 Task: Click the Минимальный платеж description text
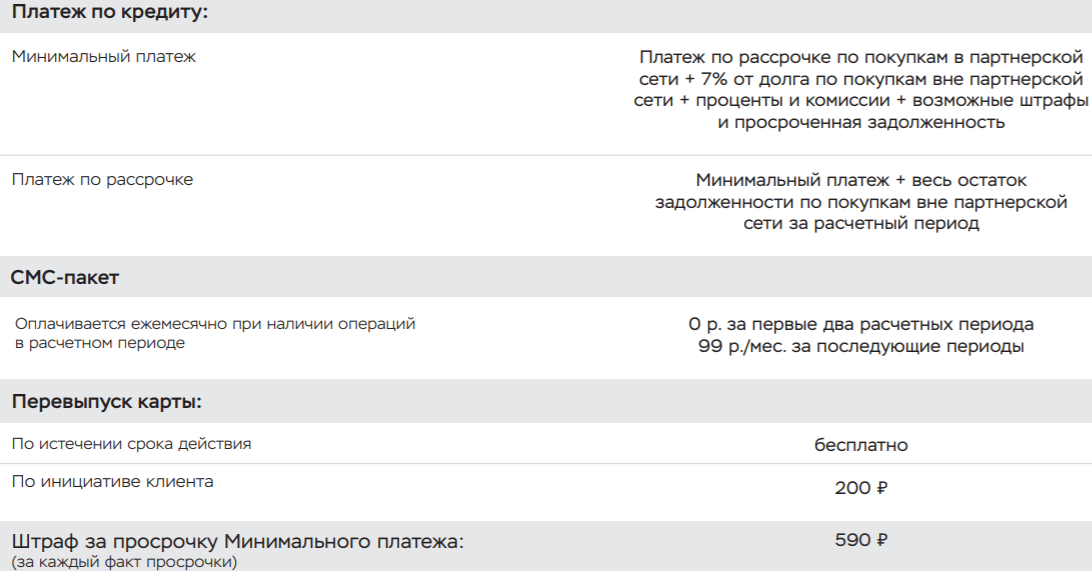(861, 89)
